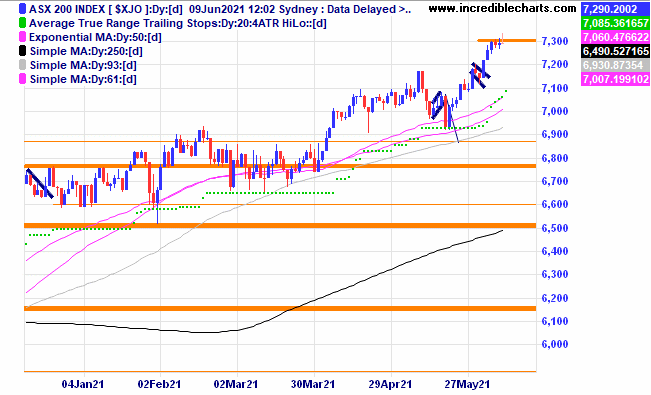Screen dimensions: 651x395
Task: Click the black 6,490.527165 value box
Action: [615, 51]
